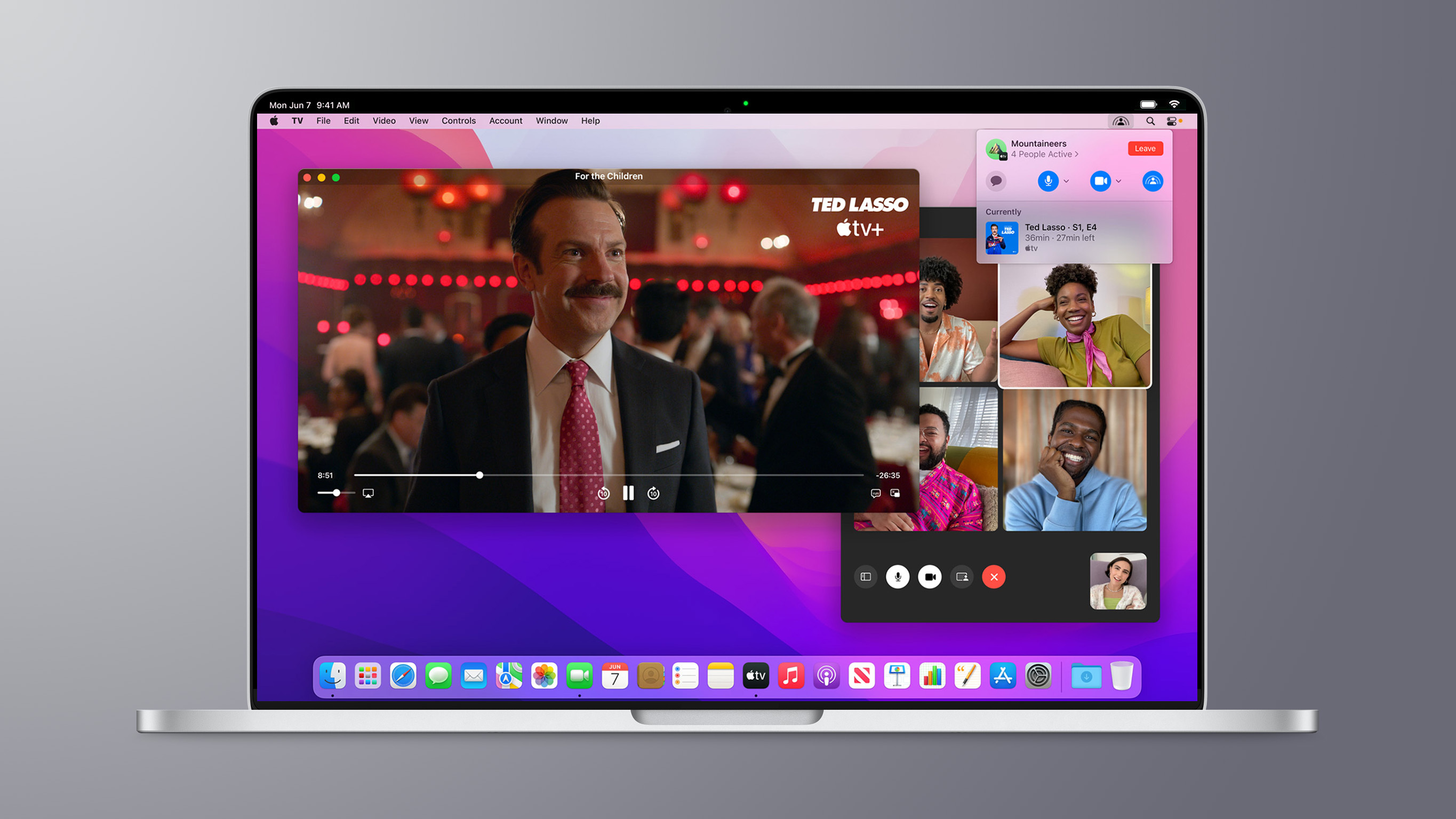The image size is (1456, 819).
Task: Launch Safari from the Dock
Action: pyautogui.click(x=403, y=676)
